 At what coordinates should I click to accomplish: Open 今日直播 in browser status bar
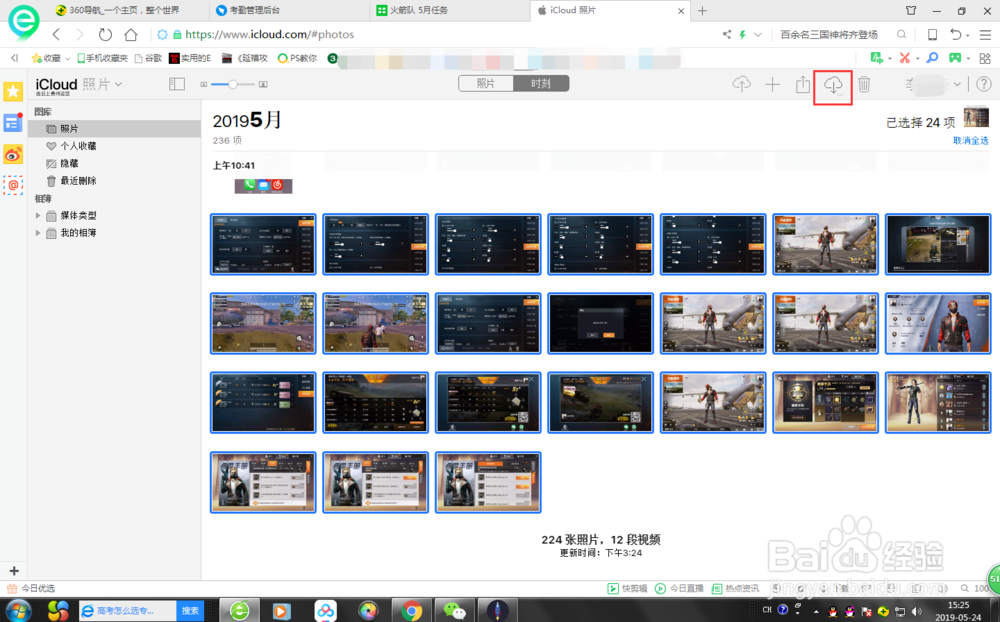coord(679,588)
